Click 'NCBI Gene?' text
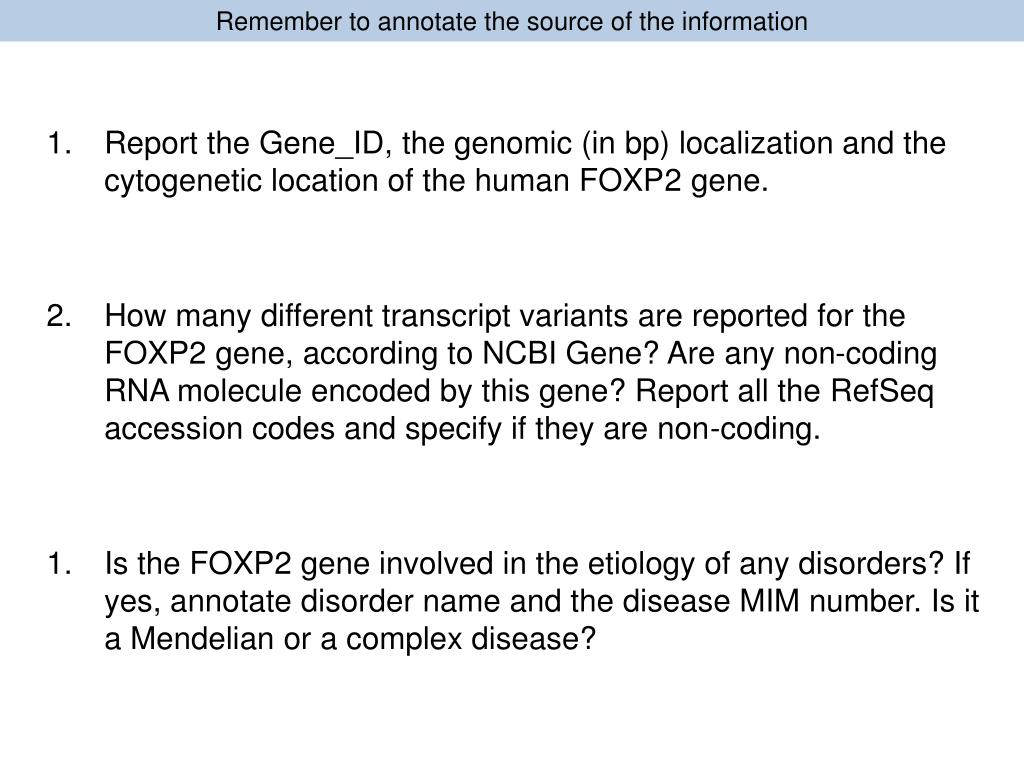1024x768 pixels. pos(570,353)
